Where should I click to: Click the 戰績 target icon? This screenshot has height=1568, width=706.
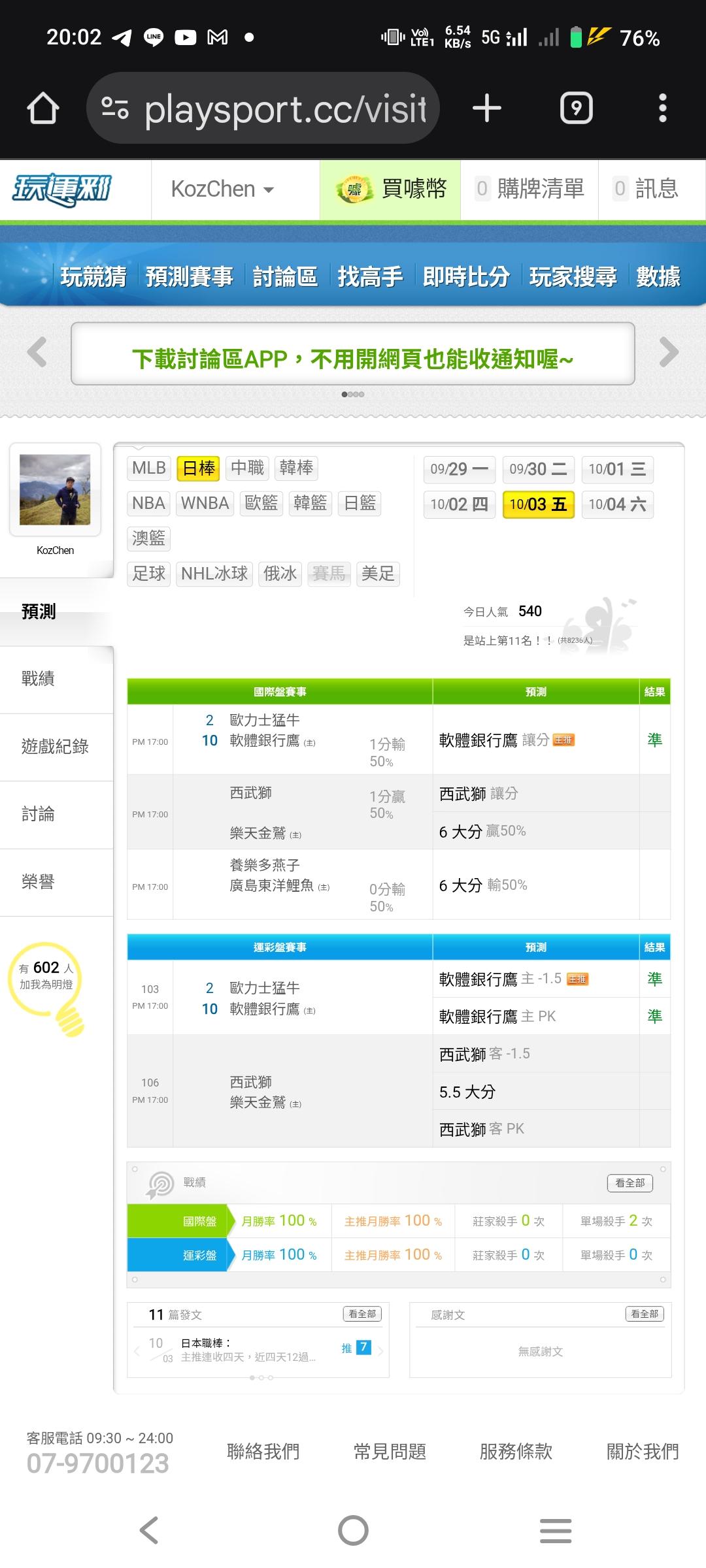coord(160,1184)
